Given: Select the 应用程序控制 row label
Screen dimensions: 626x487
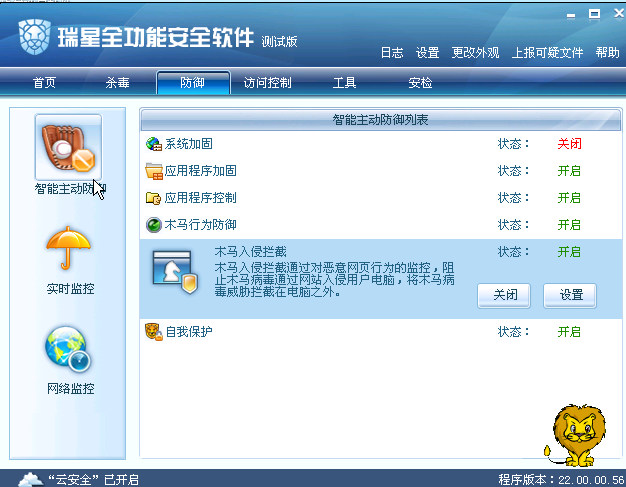Looking at the screenshot, I should (200, 198).
